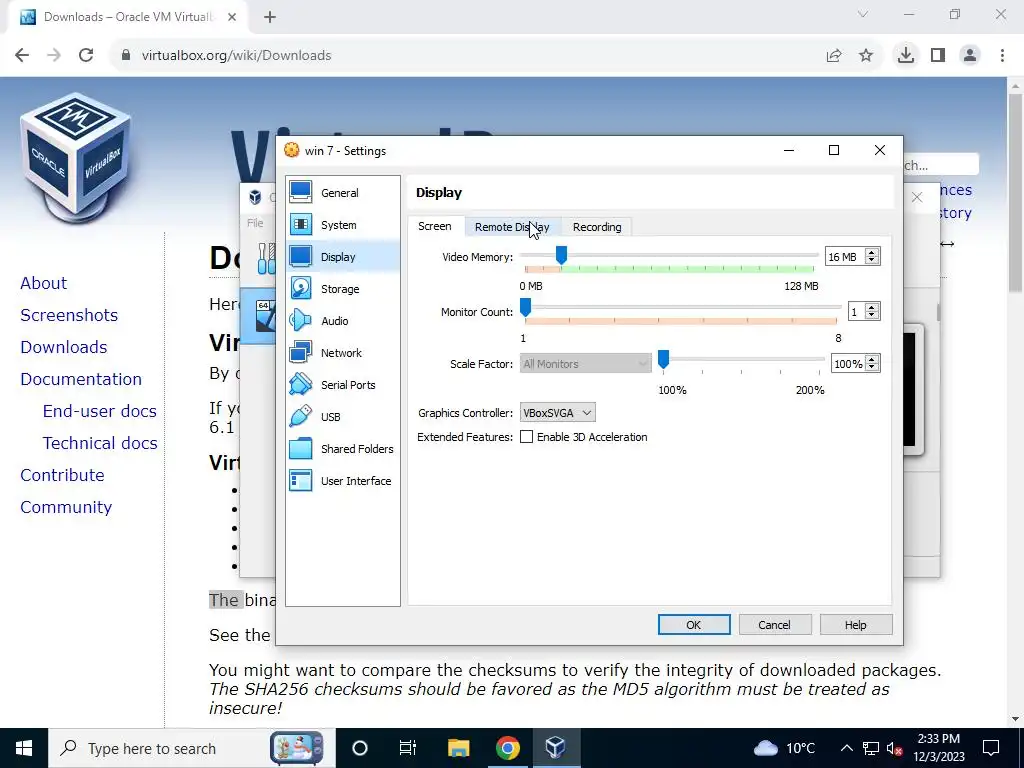Reload the page in Chrome

click(86, 56)
